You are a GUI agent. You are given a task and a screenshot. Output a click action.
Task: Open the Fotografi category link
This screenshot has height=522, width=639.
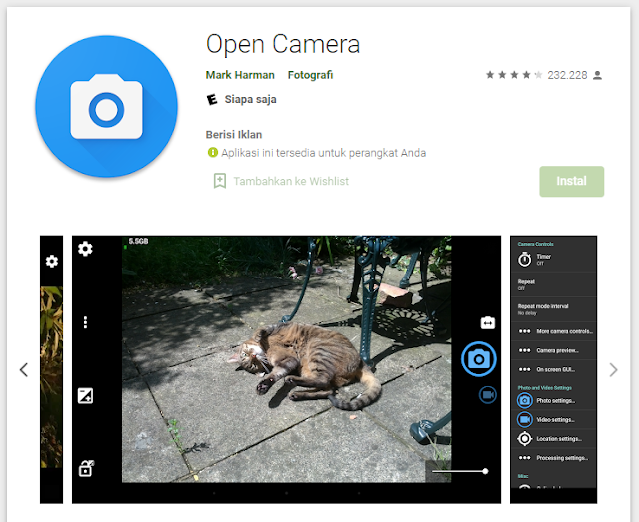pyautogui.click(x=310, y=75)
